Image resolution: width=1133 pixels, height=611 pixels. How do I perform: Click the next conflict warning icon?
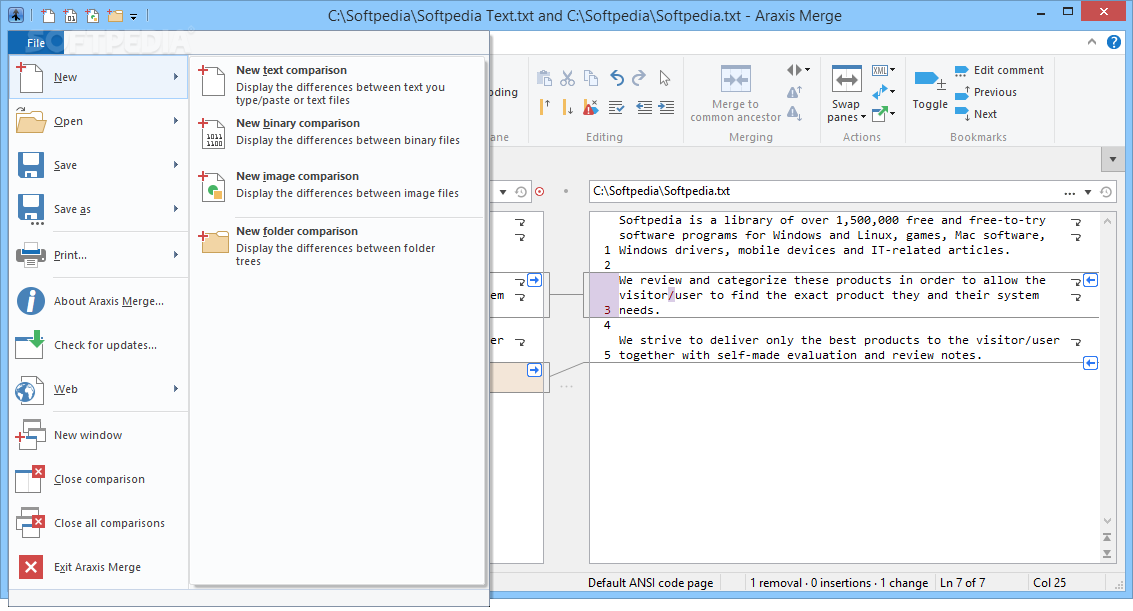tap(794, 113)
